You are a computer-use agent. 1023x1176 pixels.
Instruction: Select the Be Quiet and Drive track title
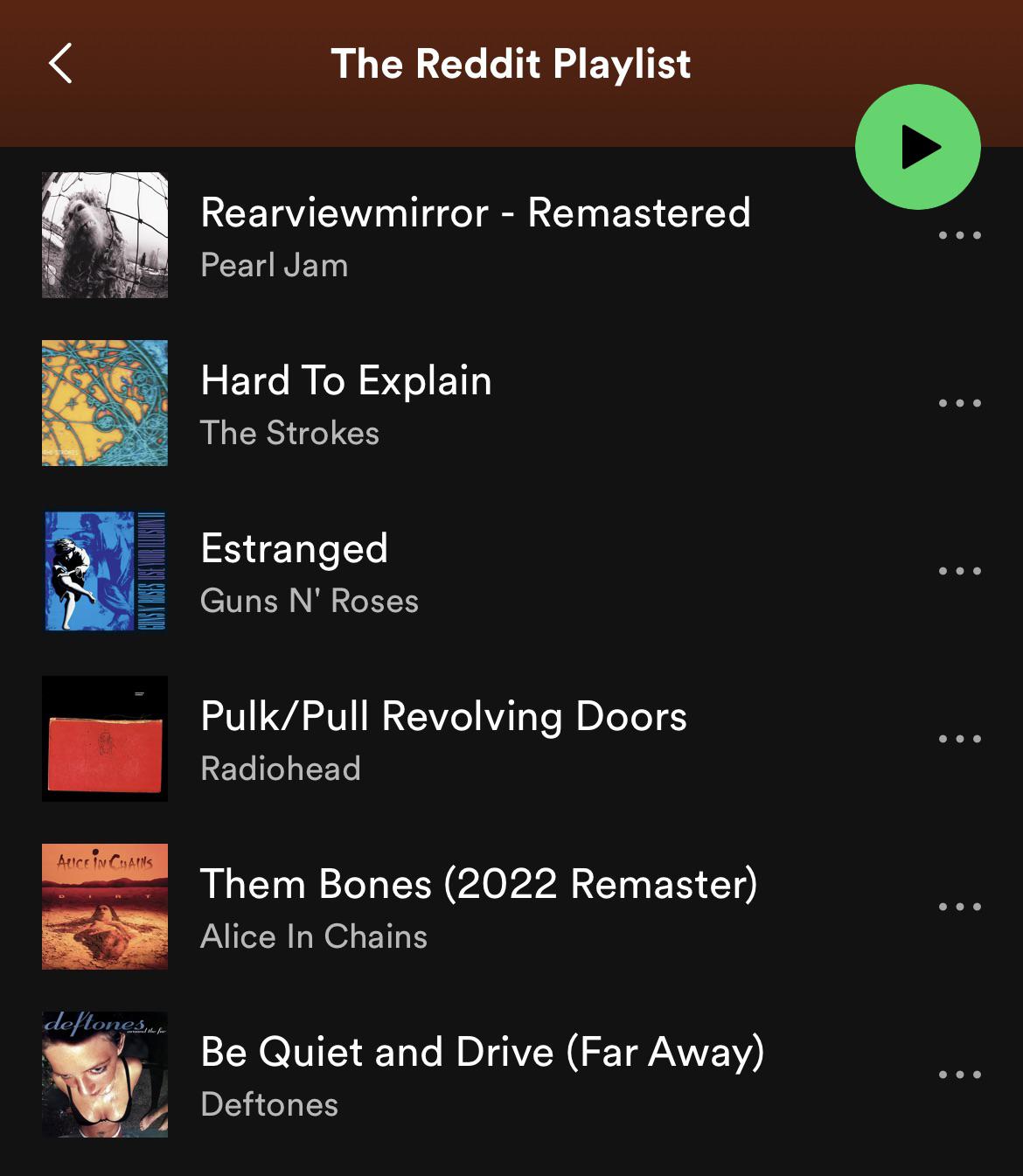tap(483, 1052)
